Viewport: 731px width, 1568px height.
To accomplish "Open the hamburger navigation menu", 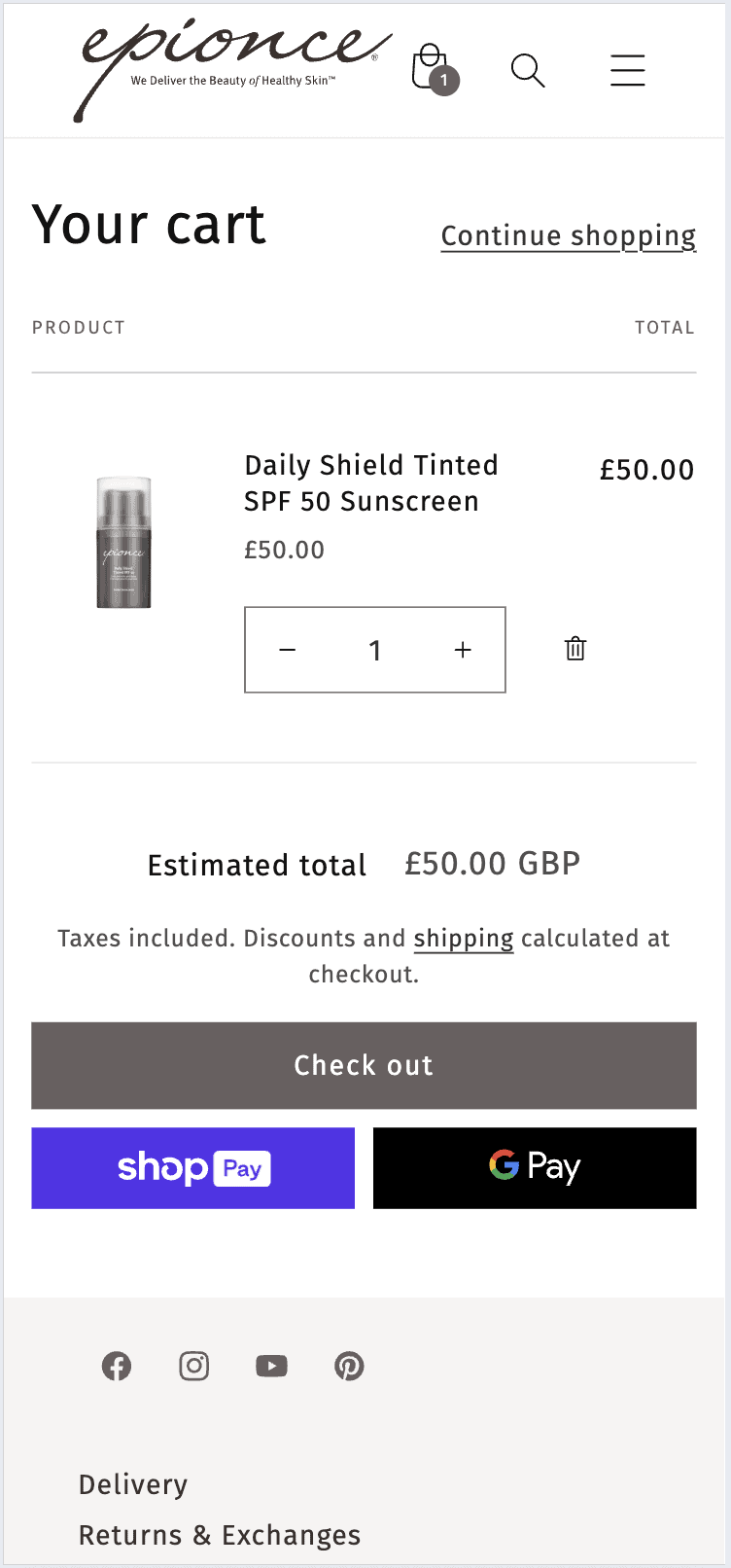I will tap(627, 70).
